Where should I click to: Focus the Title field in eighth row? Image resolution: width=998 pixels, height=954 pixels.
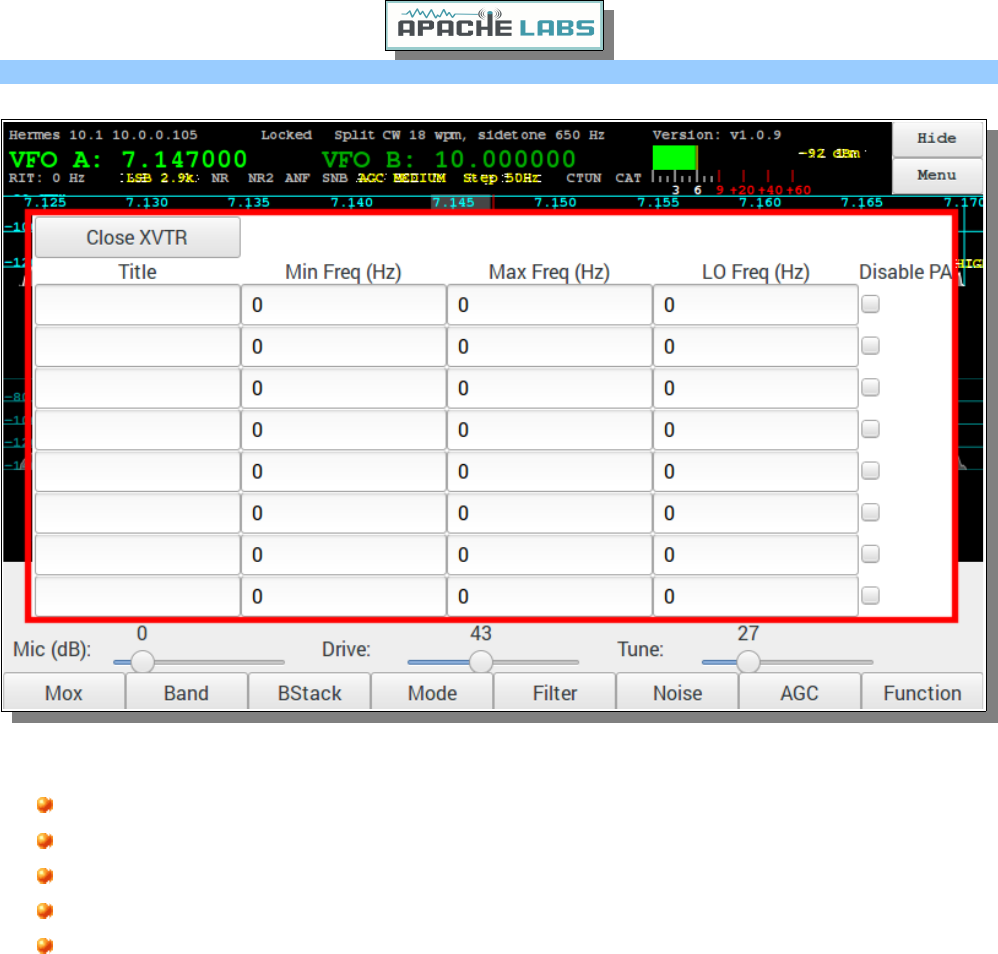point(137,596)
